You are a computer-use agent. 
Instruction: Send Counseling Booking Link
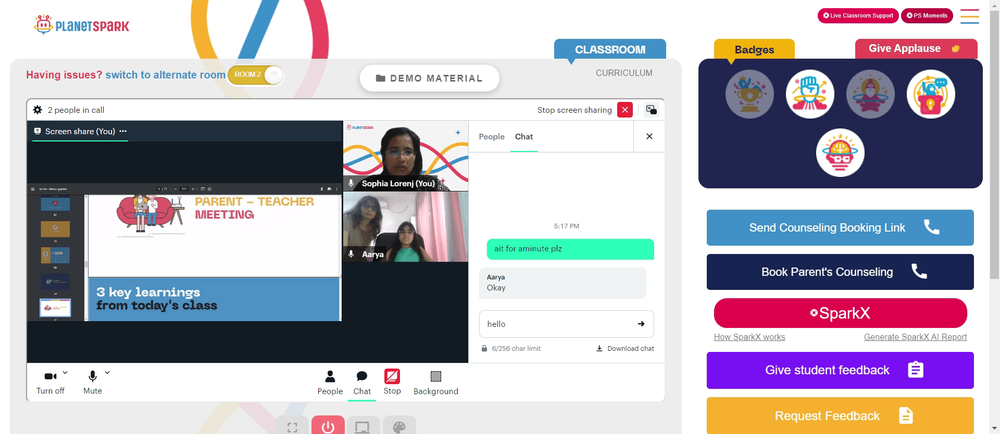[840, 228]
